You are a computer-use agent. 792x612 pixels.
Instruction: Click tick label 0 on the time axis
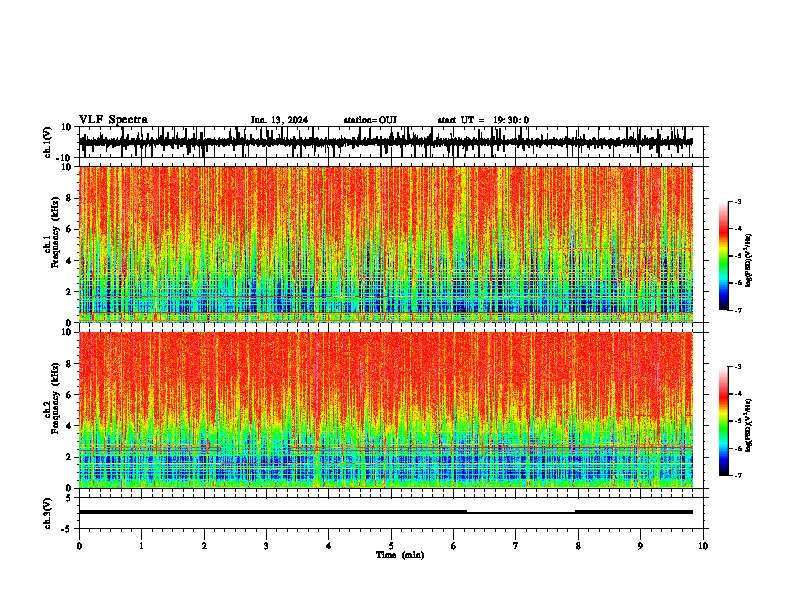point(79,546)
